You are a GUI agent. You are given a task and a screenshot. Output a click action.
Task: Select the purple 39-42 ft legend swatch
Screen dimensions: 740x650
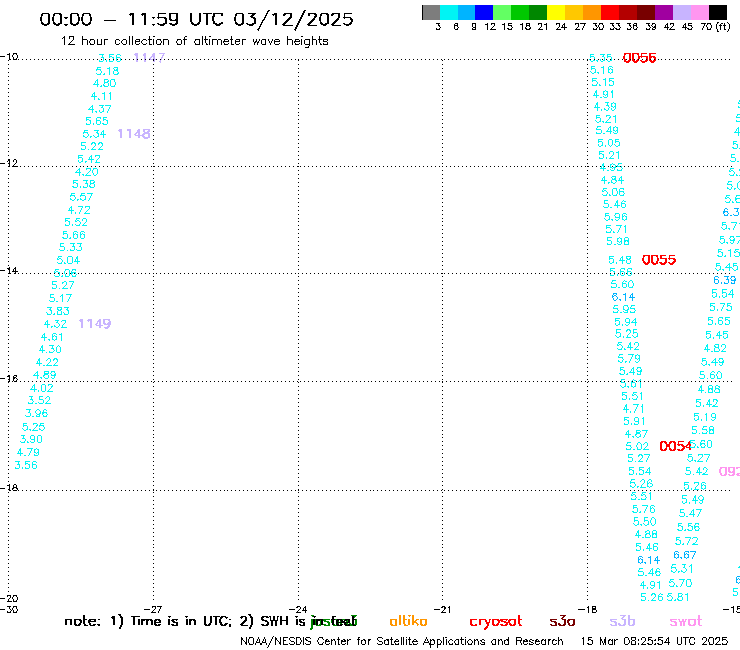pos(664,12)
